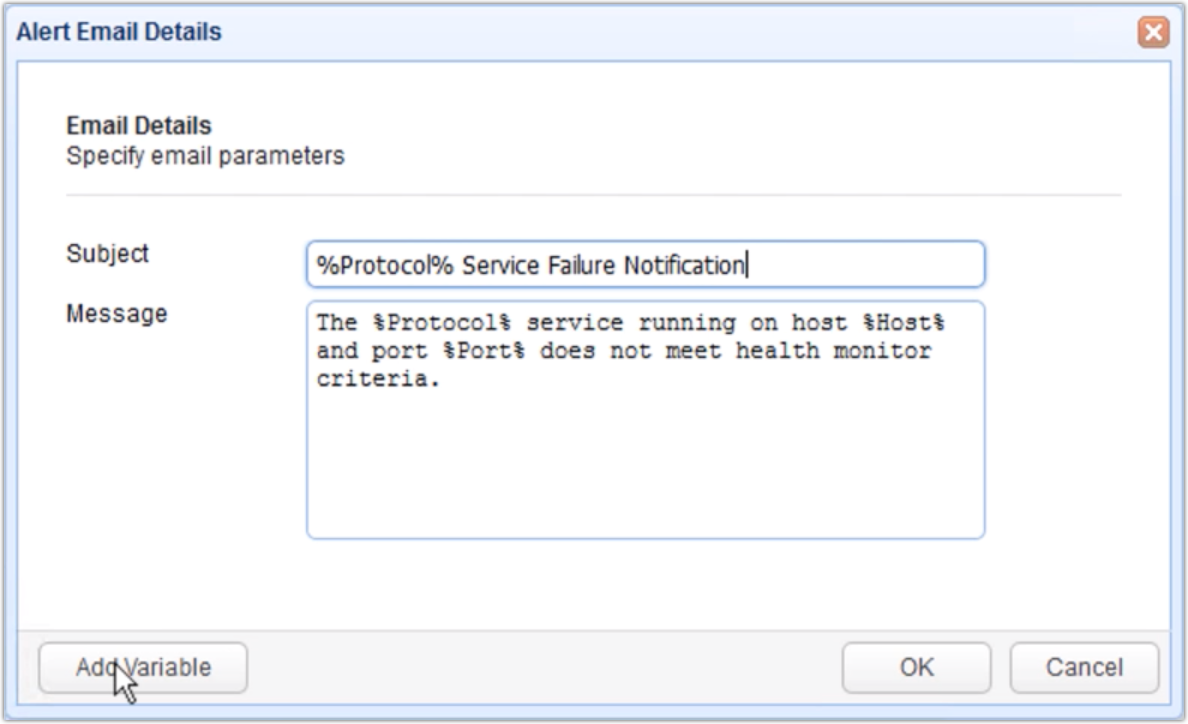Viewport: 1188px width, 724px height.
Task: Click the Email Details heading
Action: click(x=139, y=126)
